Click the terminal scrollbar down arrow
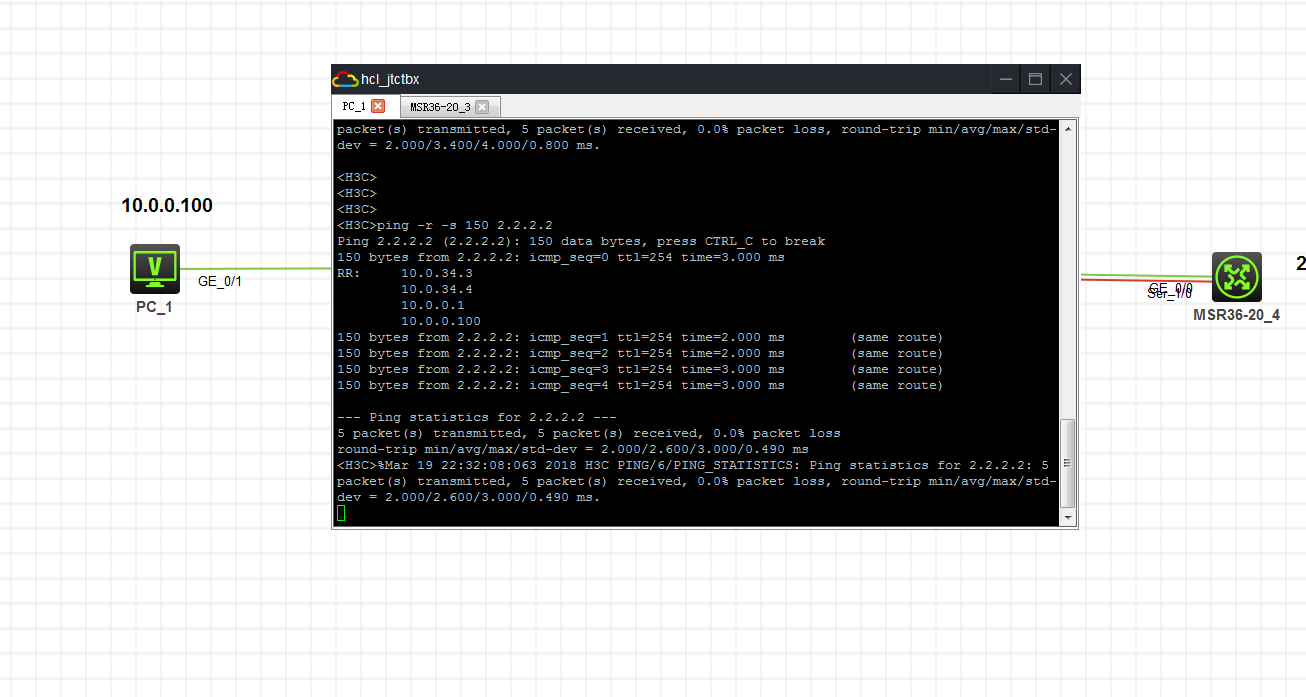Image resolution: width=1306 pixels, height=697 pixels. point(1068,517)
